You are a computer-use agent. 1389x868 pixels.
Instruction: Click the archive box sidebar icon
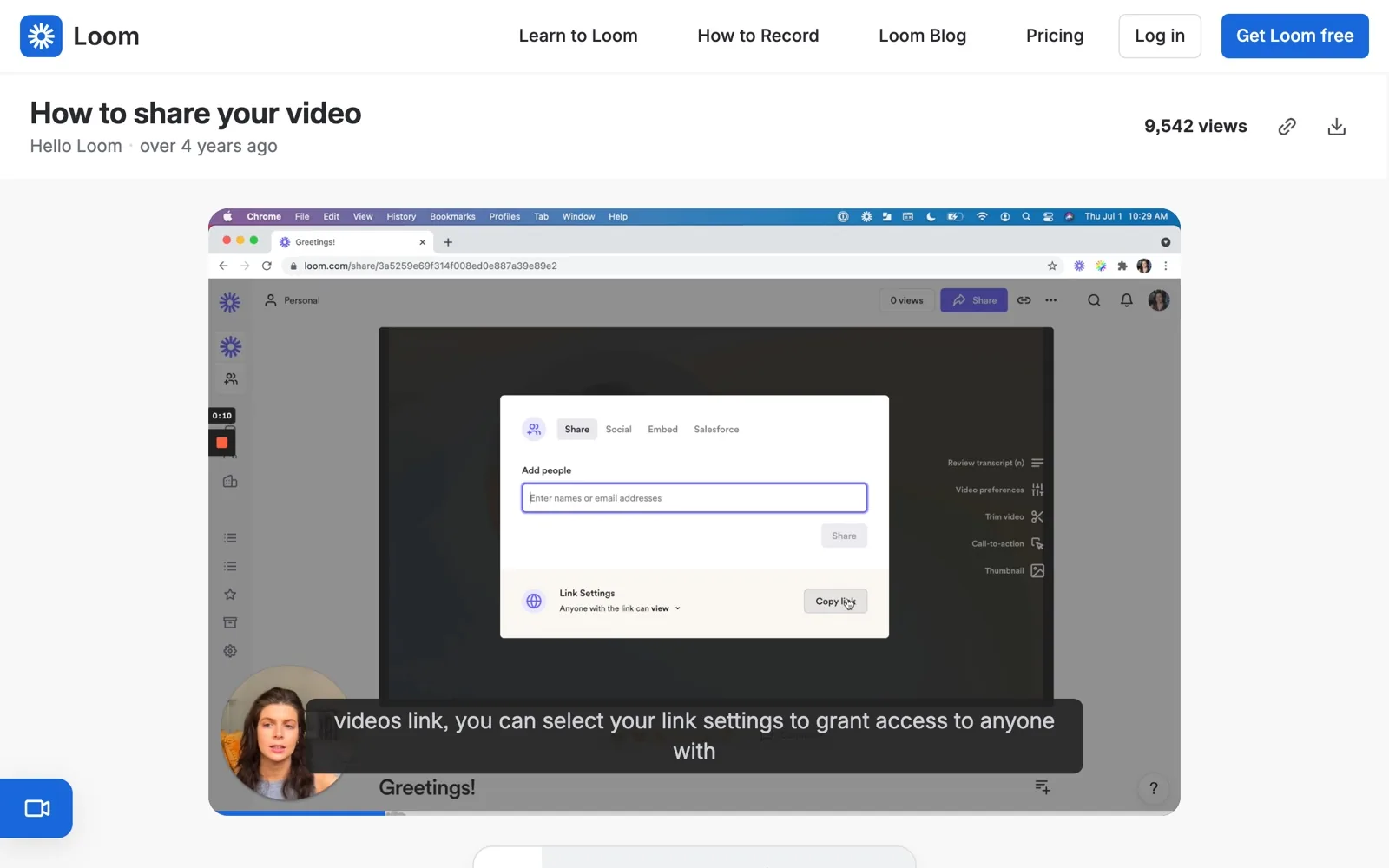(x=230, y=622)
